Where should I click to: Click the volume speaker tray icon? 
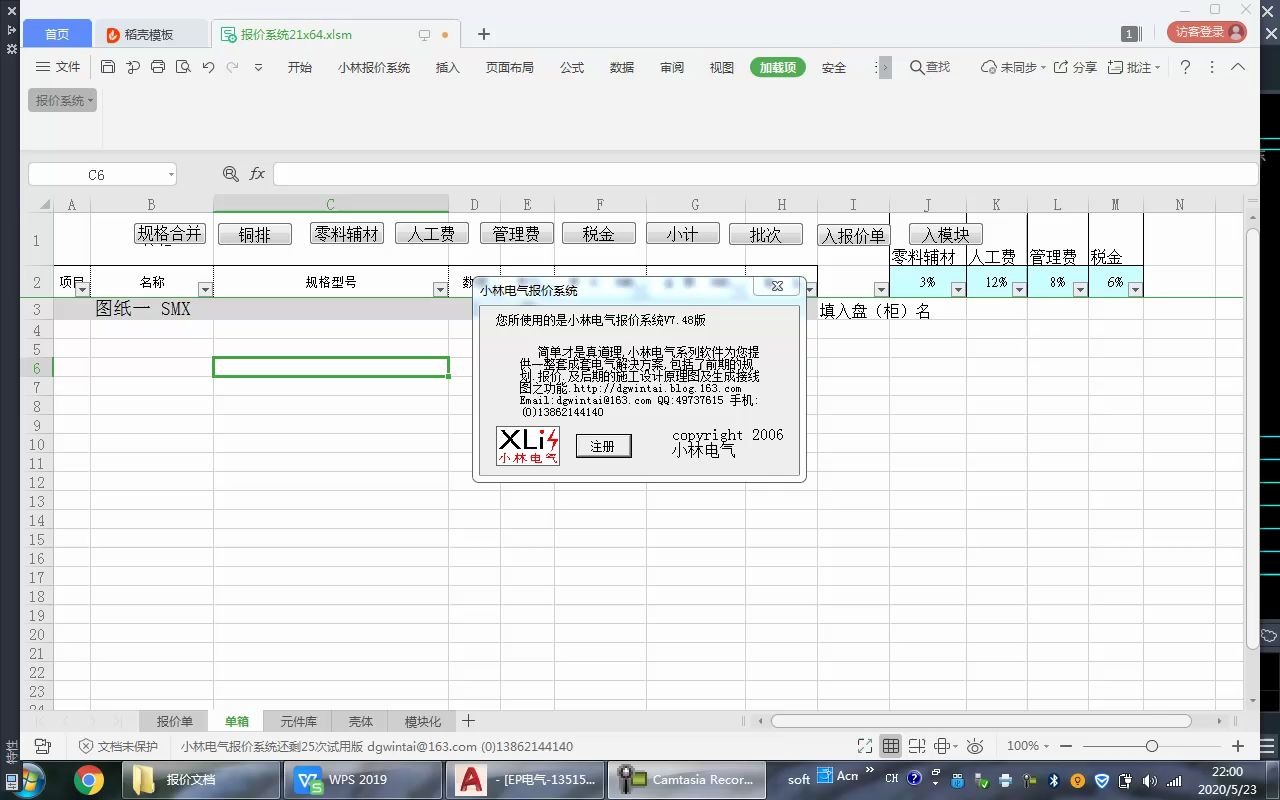(1149, 780)
